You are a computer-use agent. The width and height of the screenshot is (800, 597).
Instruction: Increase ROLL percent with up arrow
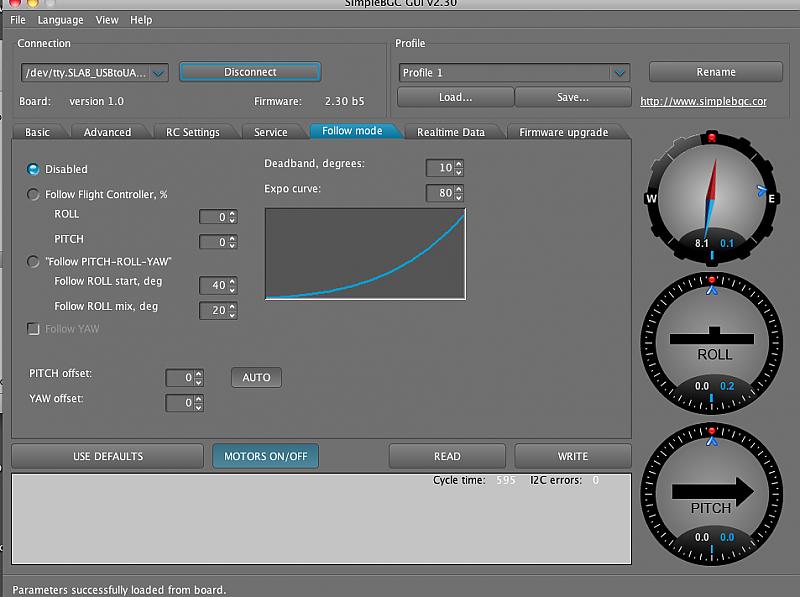coord(232,213)
